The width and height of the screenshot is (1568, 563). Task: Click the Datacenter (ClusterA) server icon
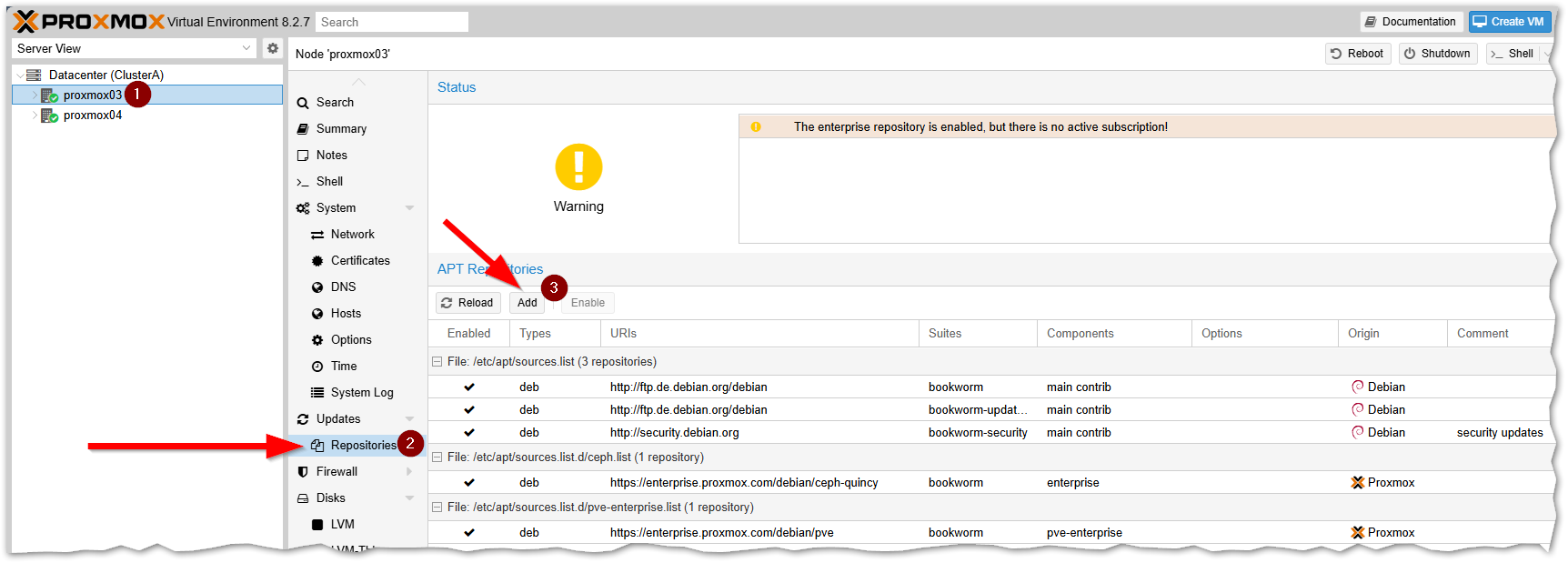point(34,75)
